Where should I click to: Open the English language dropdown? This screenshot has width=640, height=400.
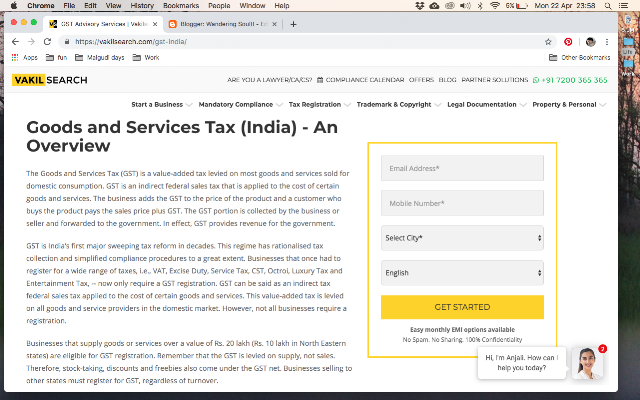pos(462,273)
